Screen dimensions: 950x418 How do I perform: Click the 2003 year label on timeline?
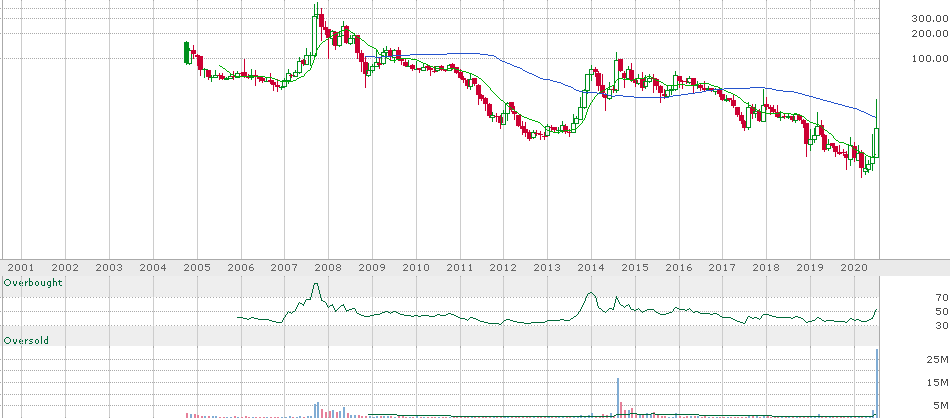(x=109, y=267)
